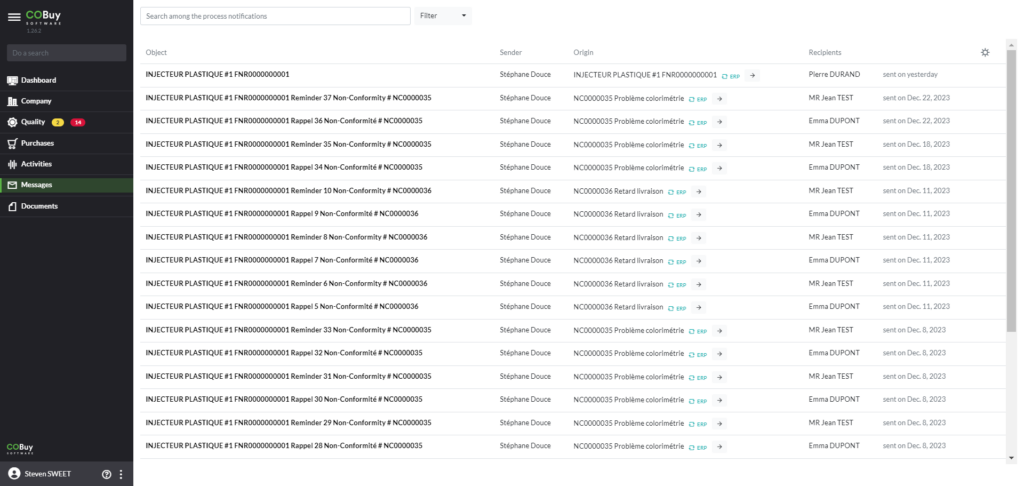Image resolution: width=1024 pixels, height=486 pixels.
Task: Open the three-dot user options menu
Action: tap(121, 474)
